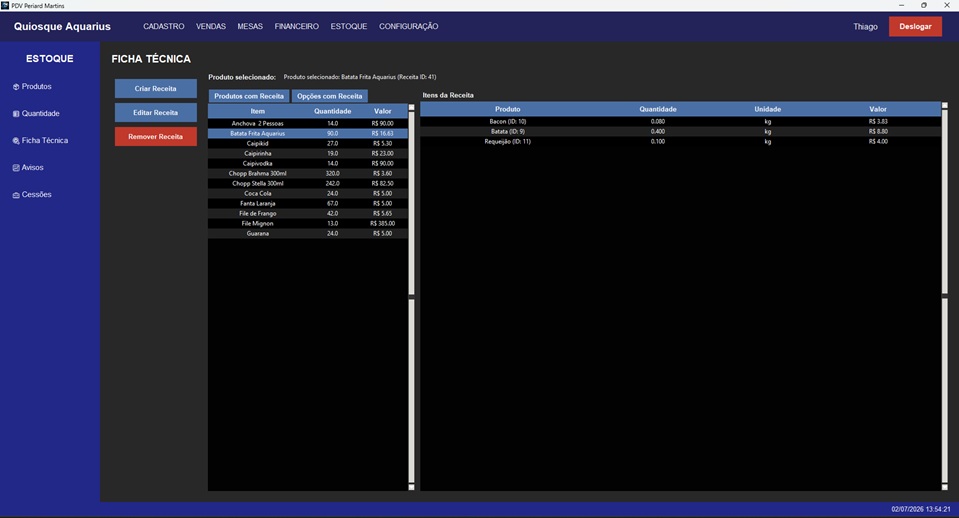The width and height of the screenshot is (959, 518).
Task: Select the Chopp Stella 300ml row
Action: [308, 183]
